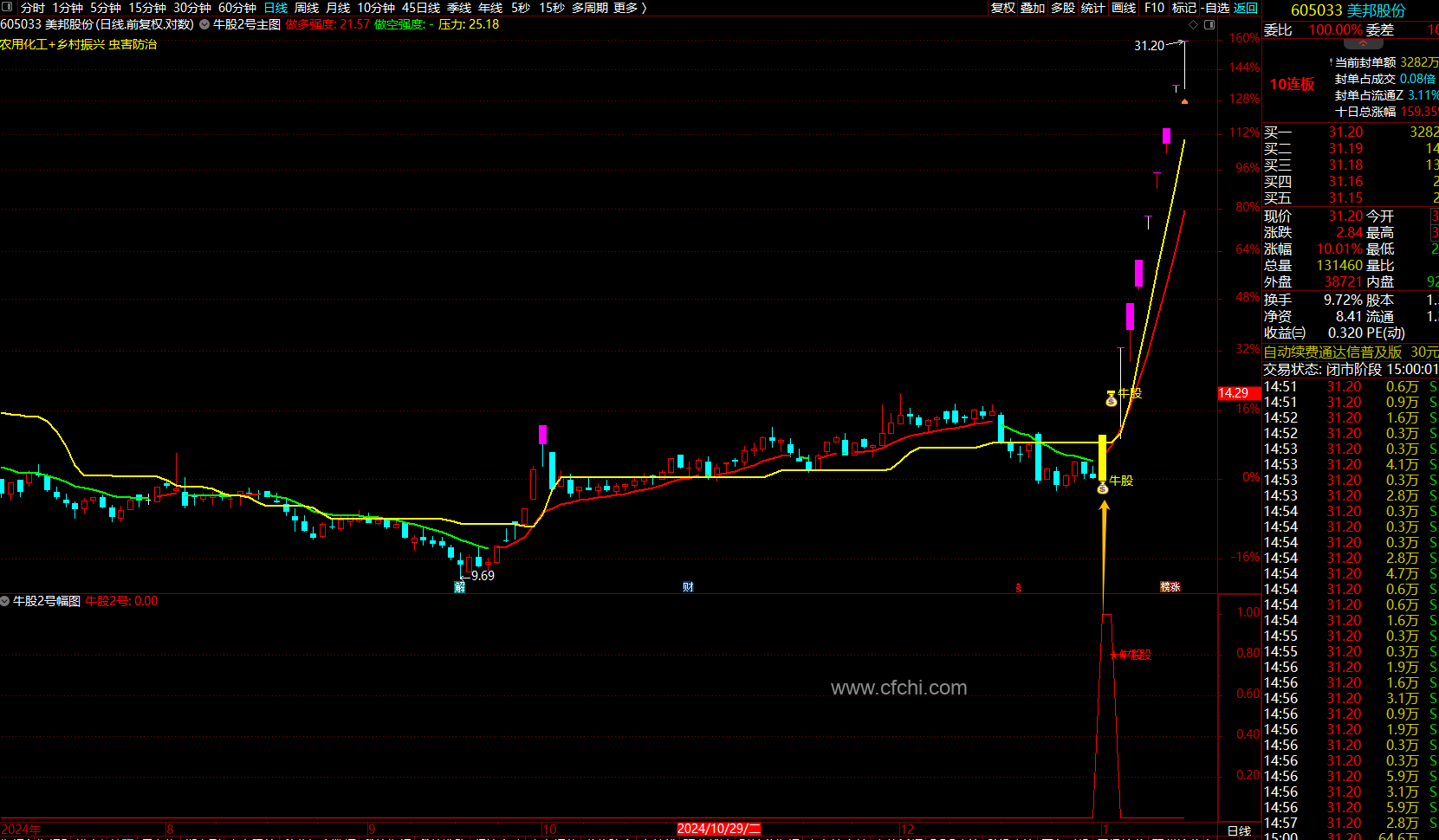Click the 十日总涨幅 entry

1386,112
